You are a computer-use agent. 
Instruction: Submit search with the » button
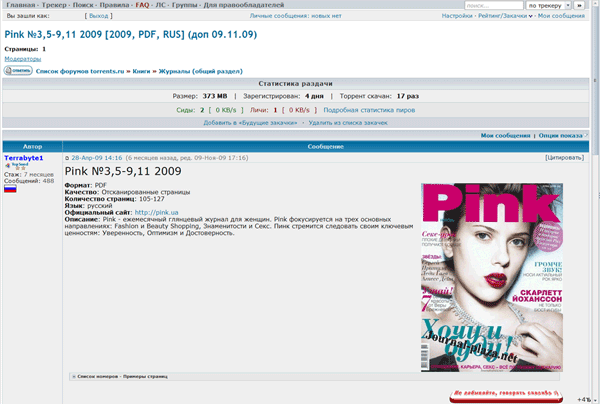579,5
